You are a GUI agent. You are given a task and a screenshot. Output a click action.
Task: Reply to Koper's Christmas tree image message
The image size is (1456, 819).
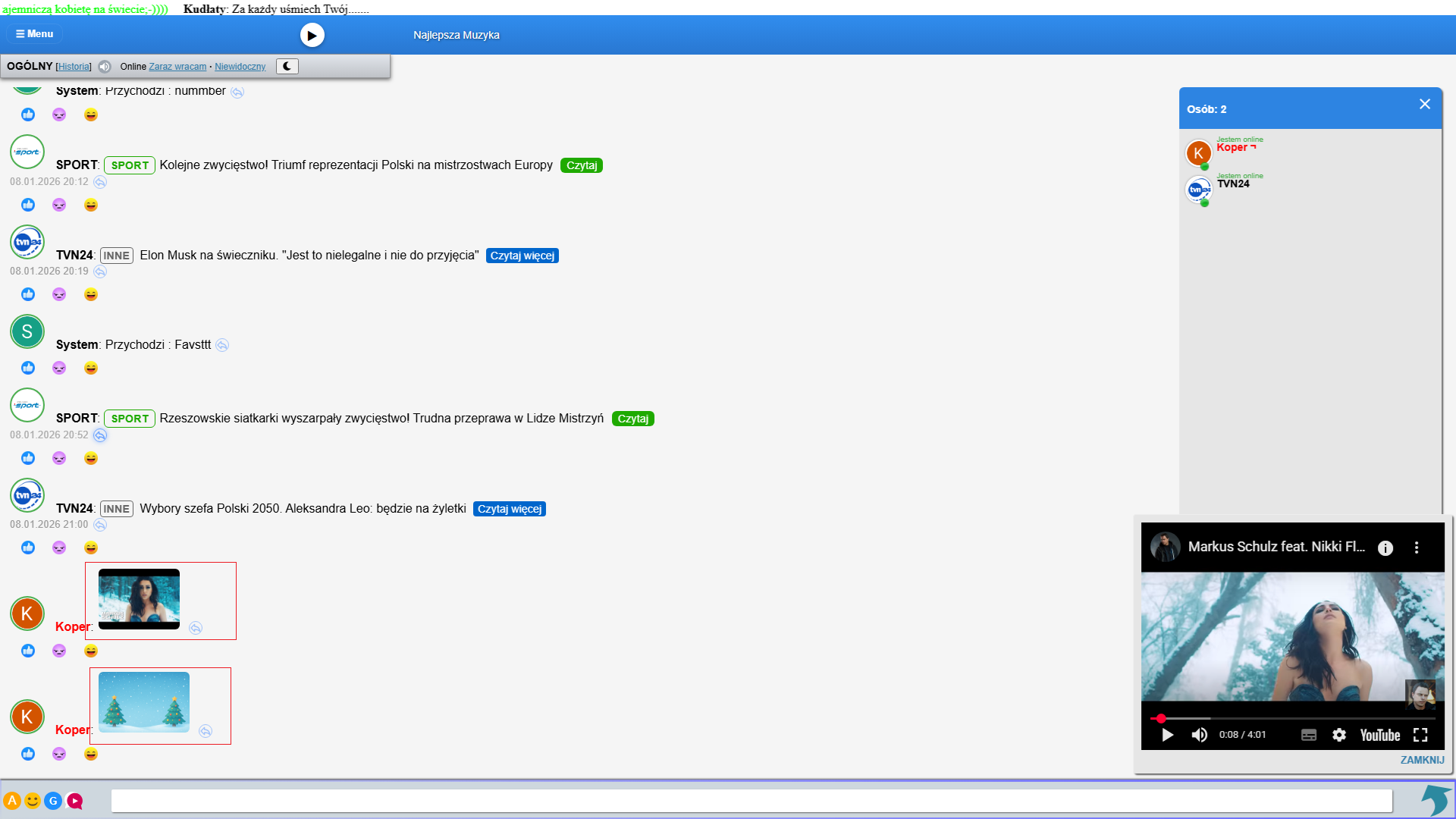click(x=206, y=731)
